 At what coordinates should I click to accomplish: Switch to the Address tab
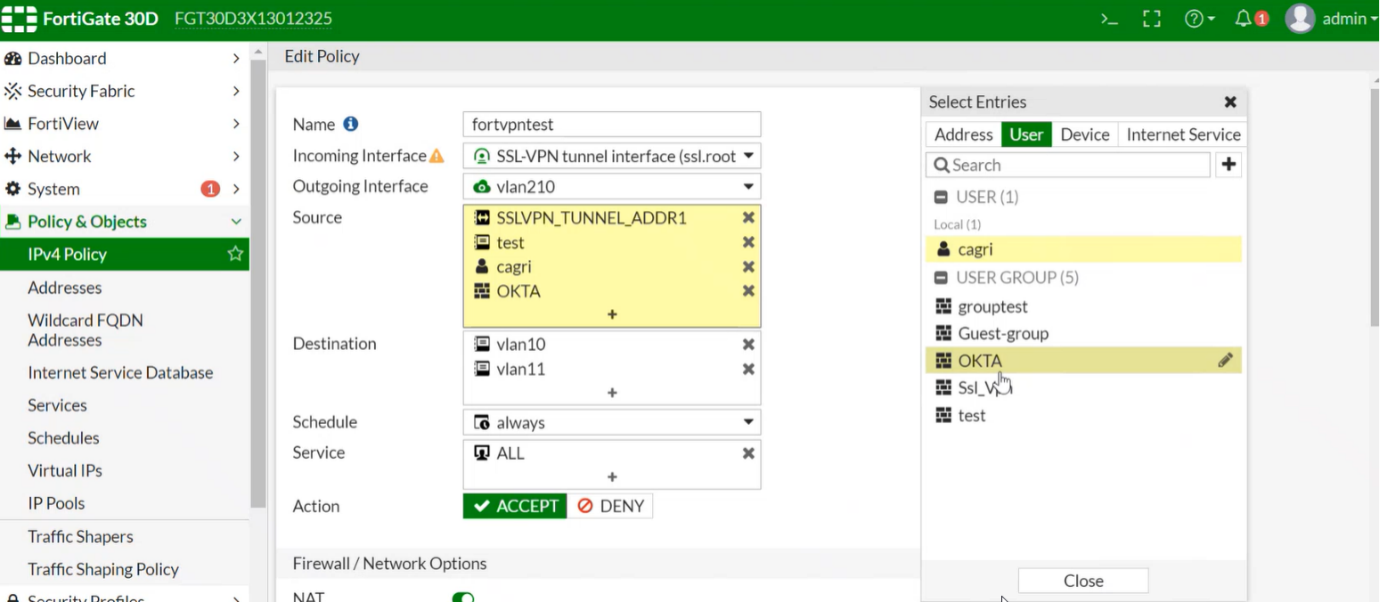(963, 134)
